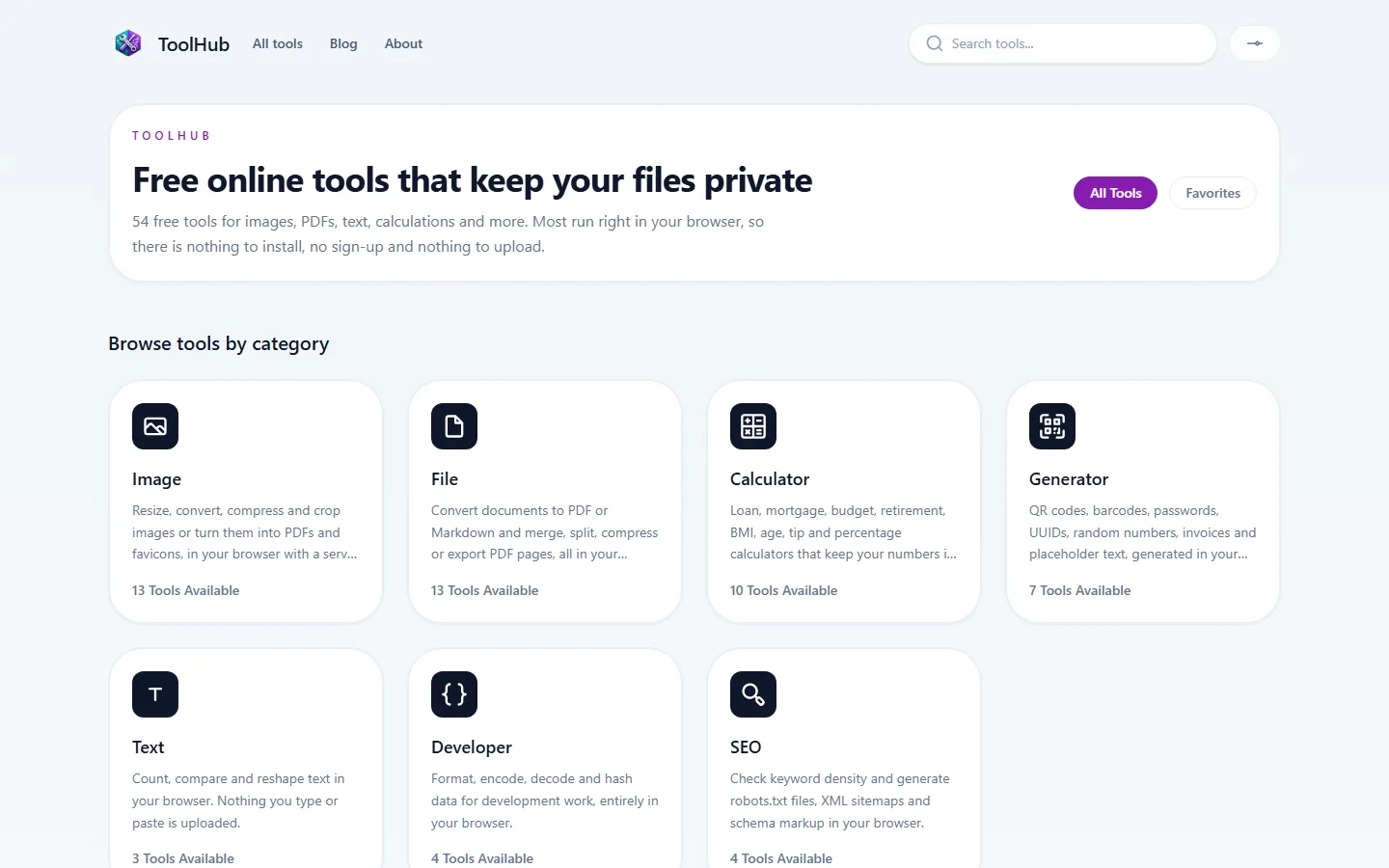Click the 'Browse tools by category' heading
Screen dimensions: 1389x868
[219, 344]
